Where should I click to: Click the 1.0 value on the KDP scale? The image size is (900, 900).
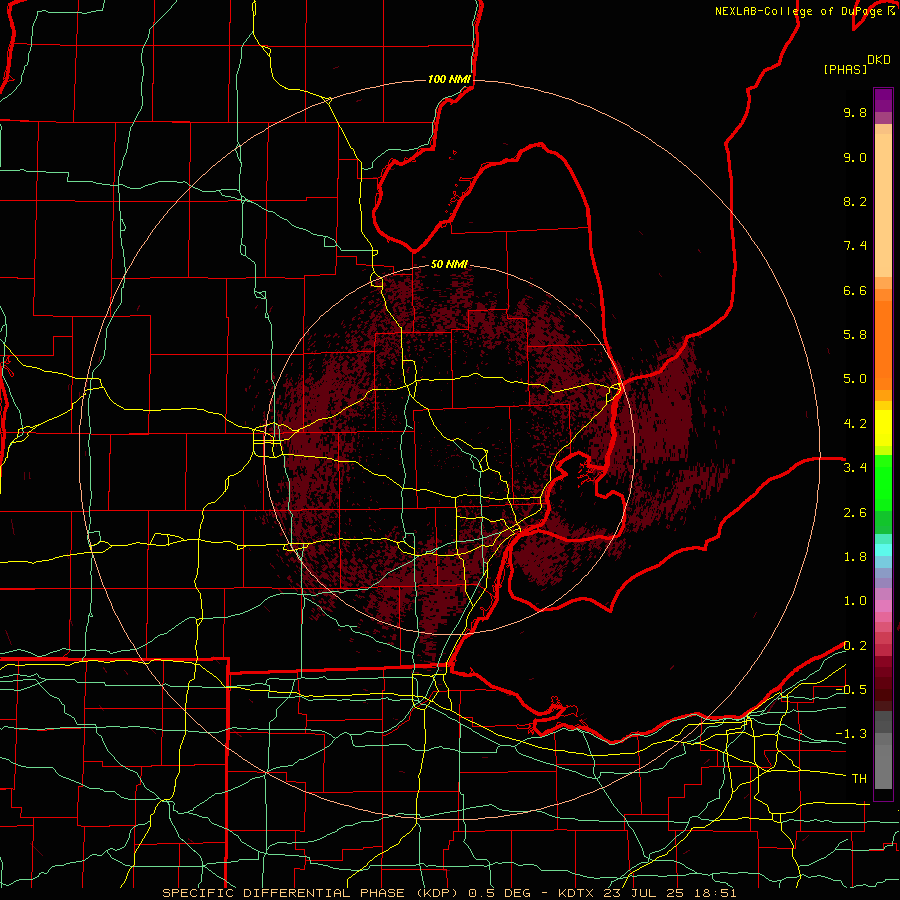(855, 601)
